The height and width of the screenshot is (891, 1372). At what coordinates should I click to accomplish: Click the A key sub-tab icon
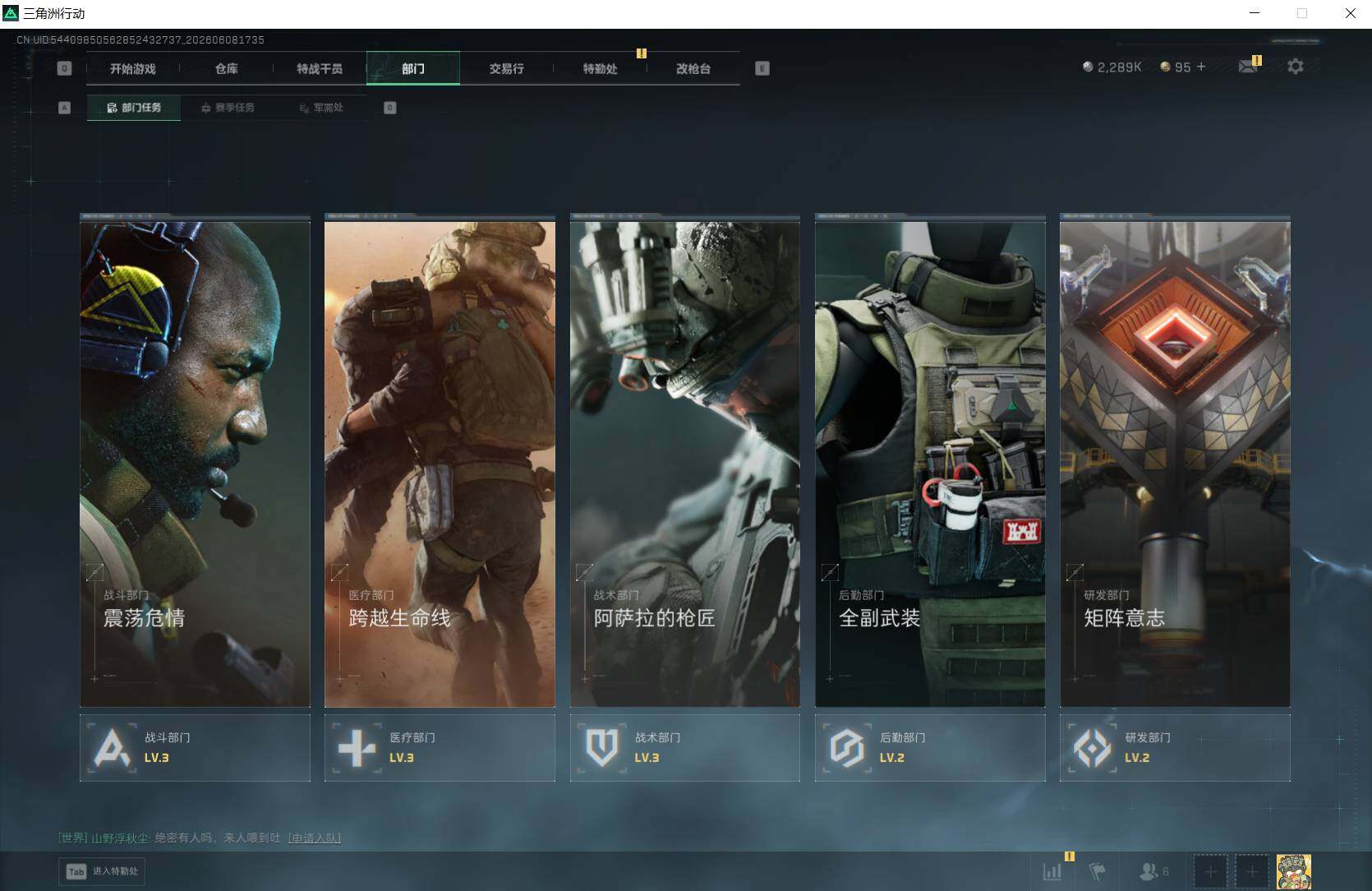65,108
